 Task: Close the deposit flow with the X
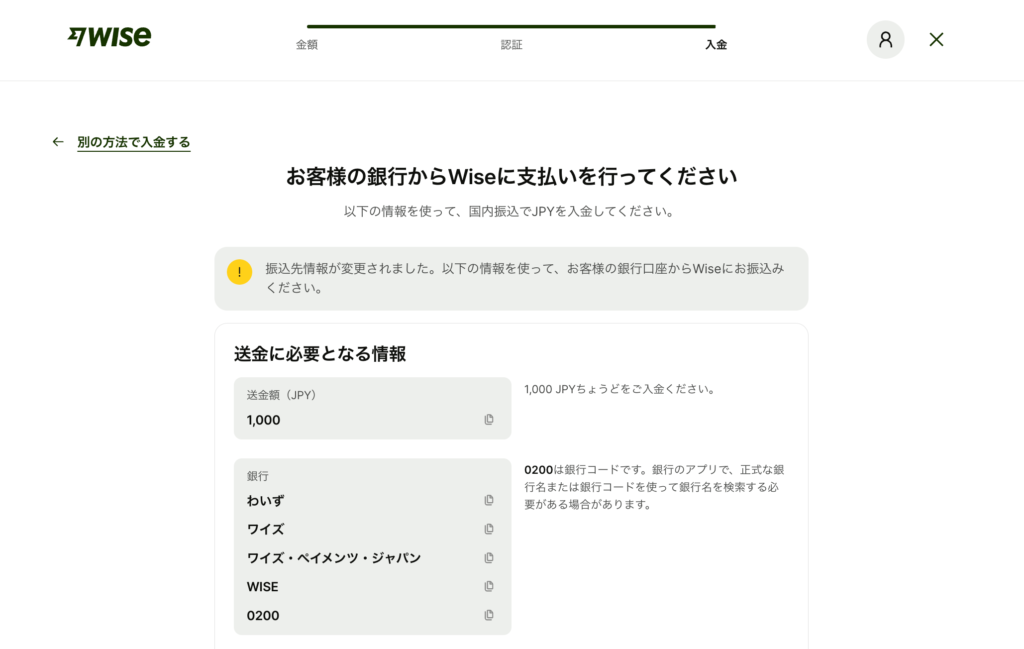[x=935, y=39]
